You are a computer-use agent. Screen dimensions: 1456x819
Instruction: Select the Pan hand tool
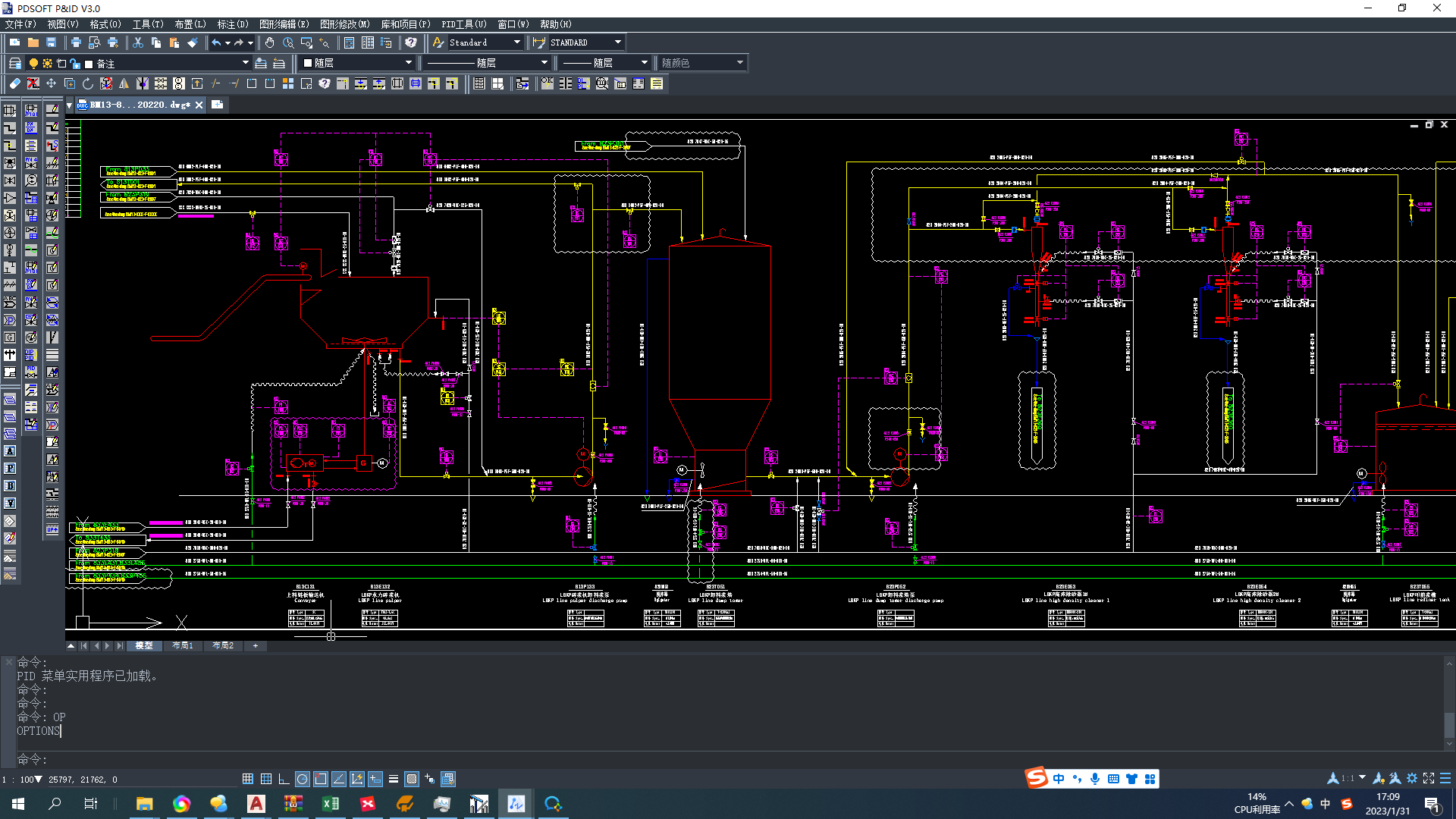click(x=270, y=42)
